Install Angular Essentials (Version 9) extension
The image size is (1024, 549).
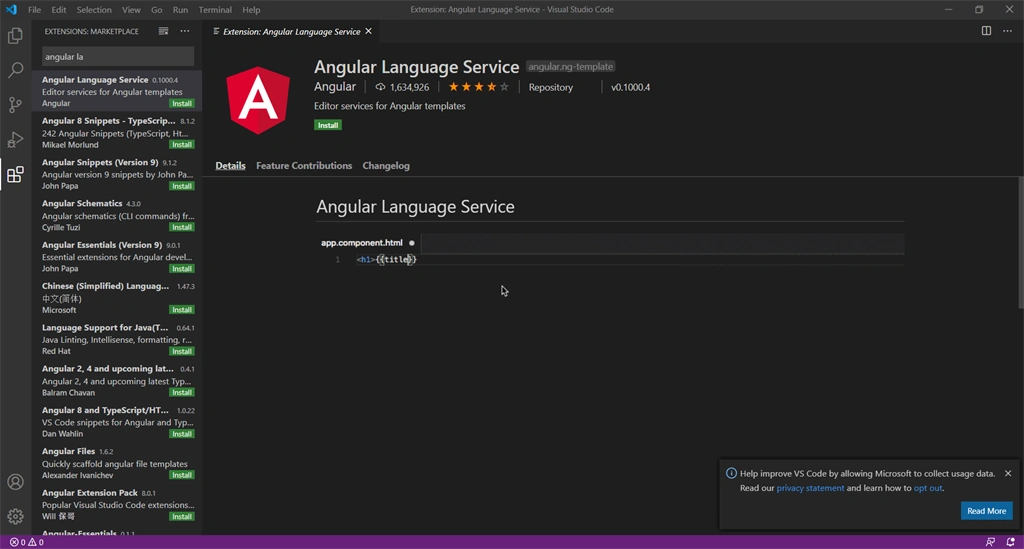click(182, 268)
